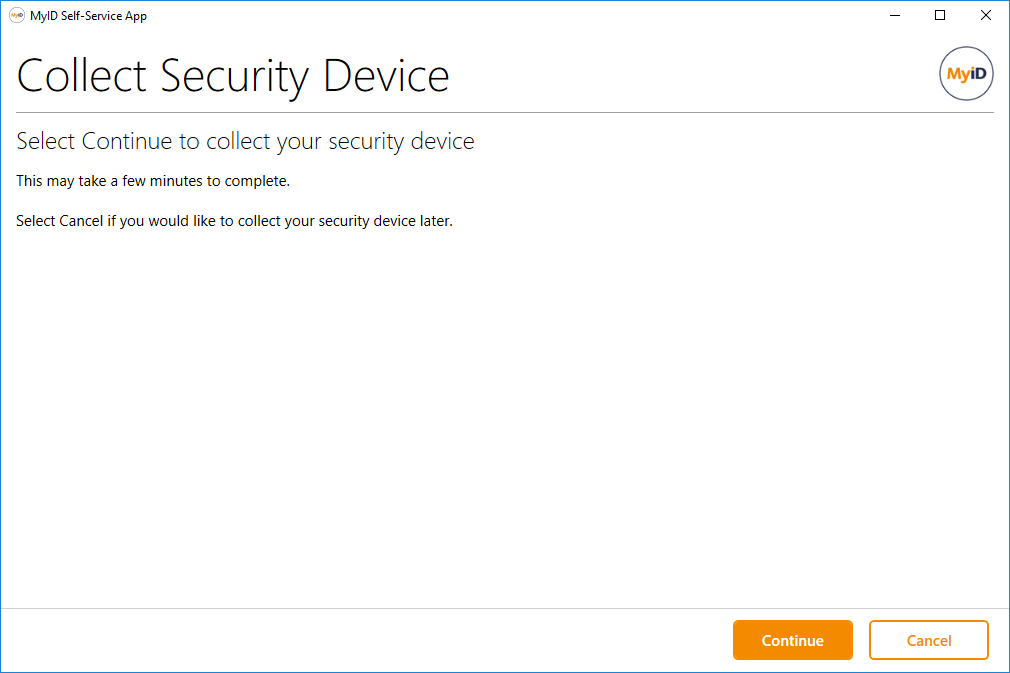1010x673 pixels.
Task: Click the word "Collect" in the main heading
Action: pos(83,77)
